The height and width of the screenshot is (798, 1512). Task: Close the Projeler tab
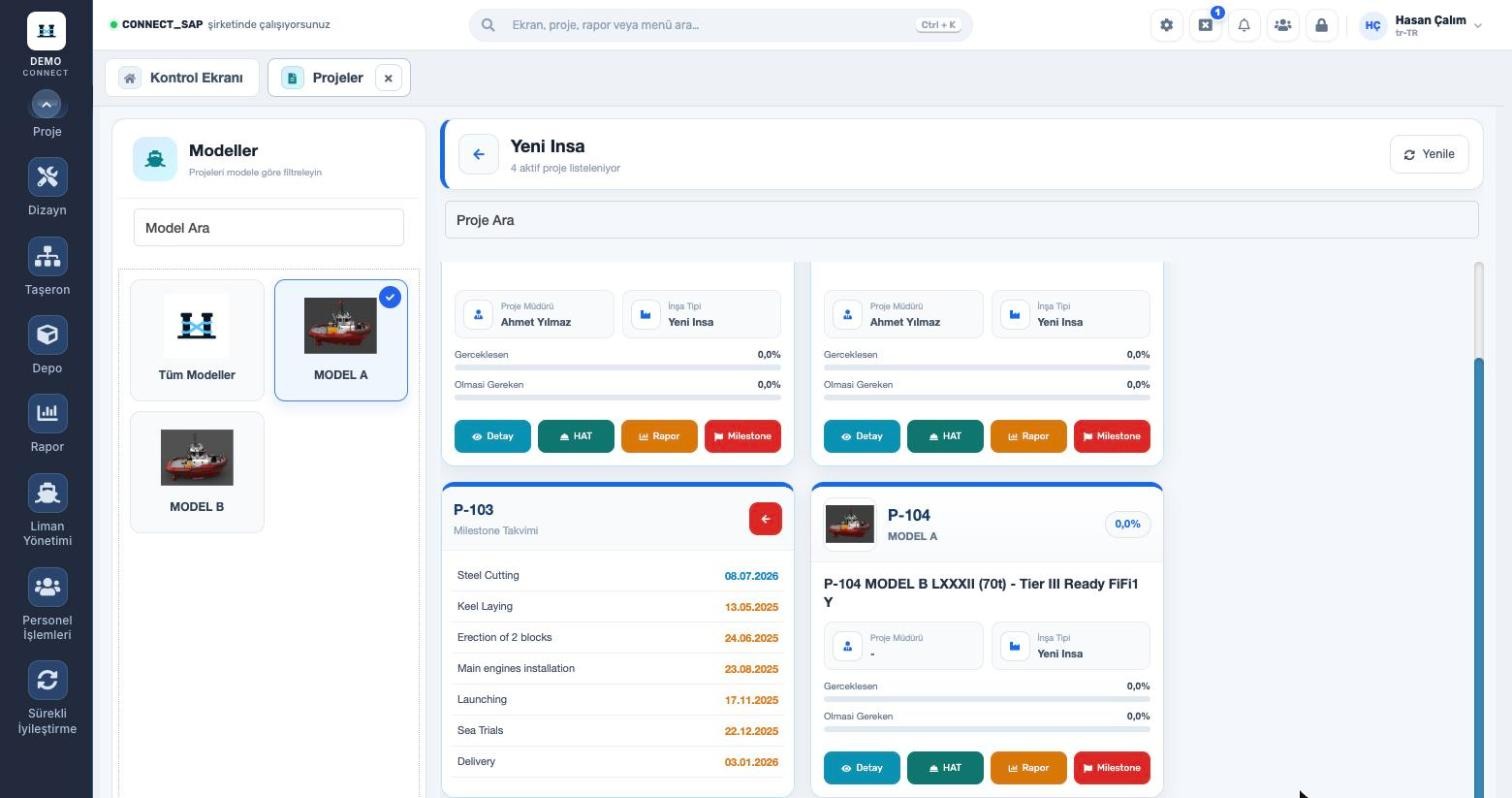[388, 77]
